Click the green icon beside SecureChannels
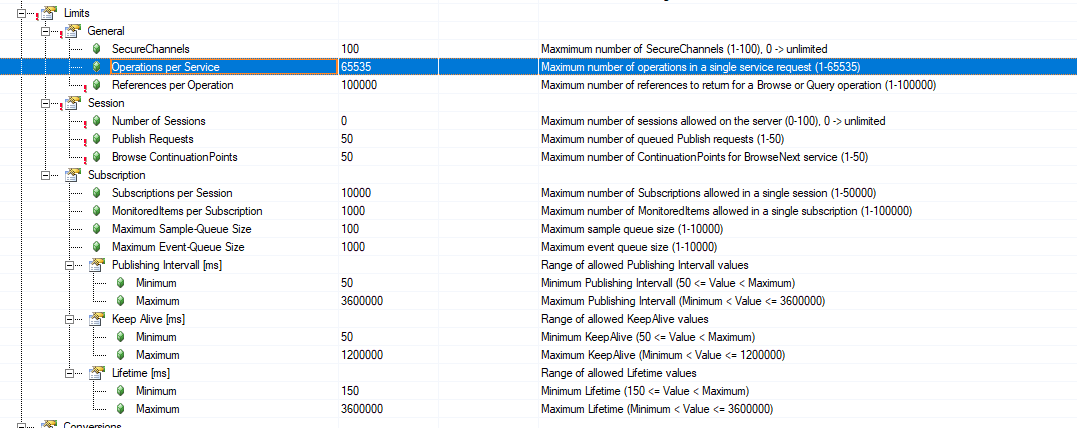 pos(97,49)
